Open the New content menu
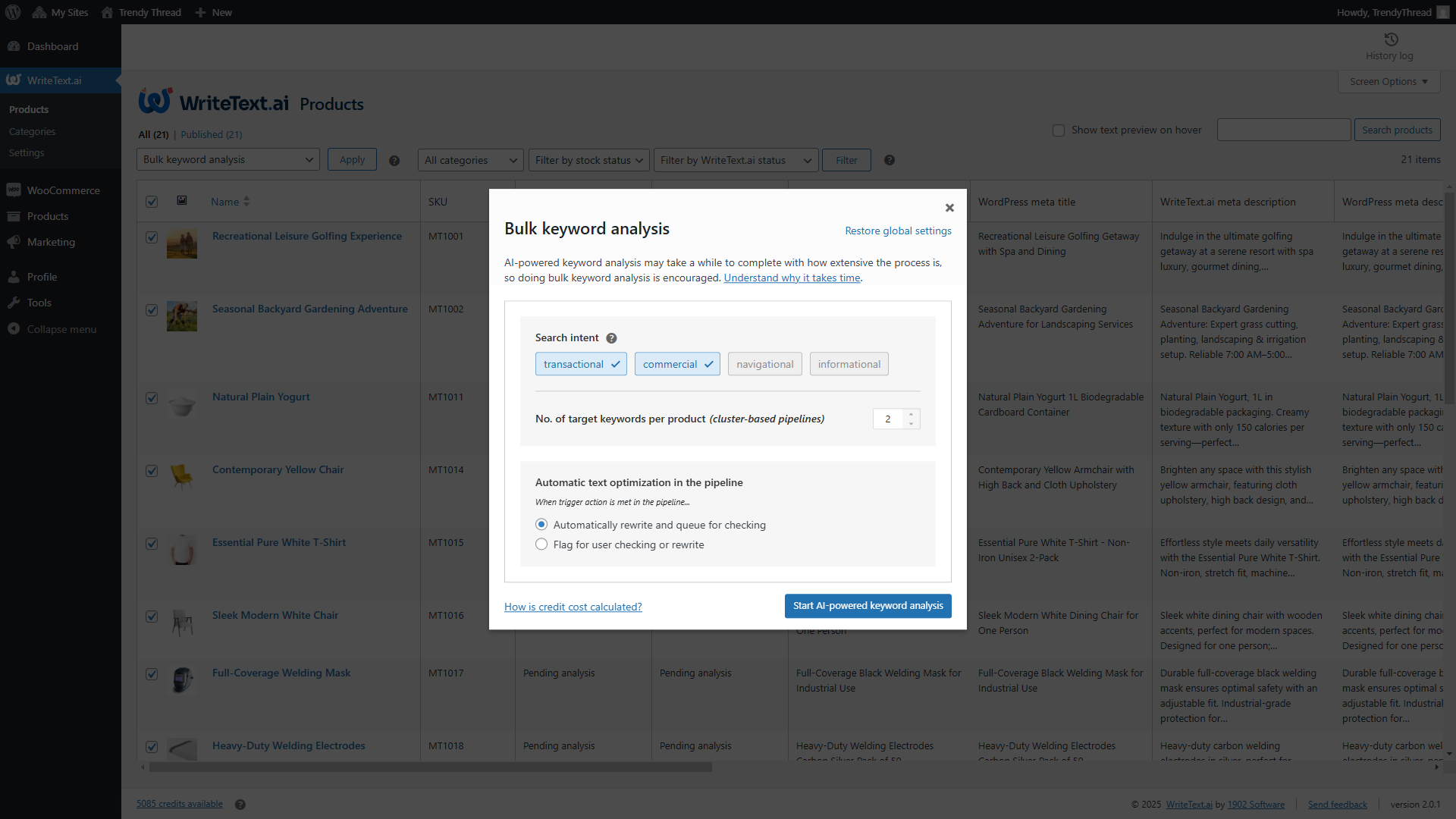Viewport: 1456px width, 819px height. 213,12
